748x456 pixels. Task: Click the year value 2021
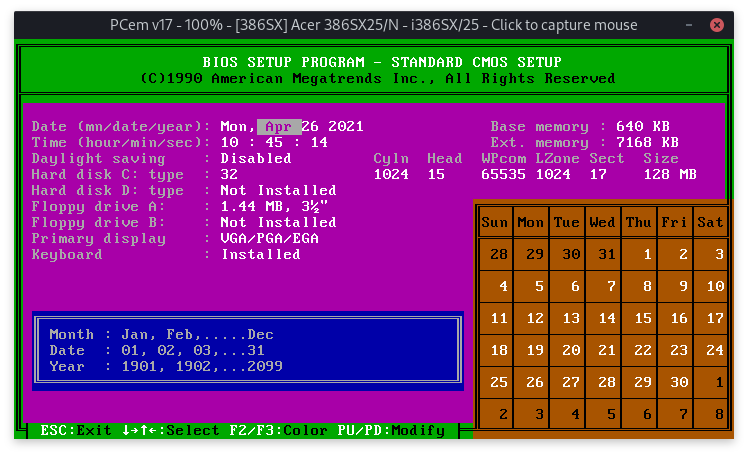pos(346,126)
